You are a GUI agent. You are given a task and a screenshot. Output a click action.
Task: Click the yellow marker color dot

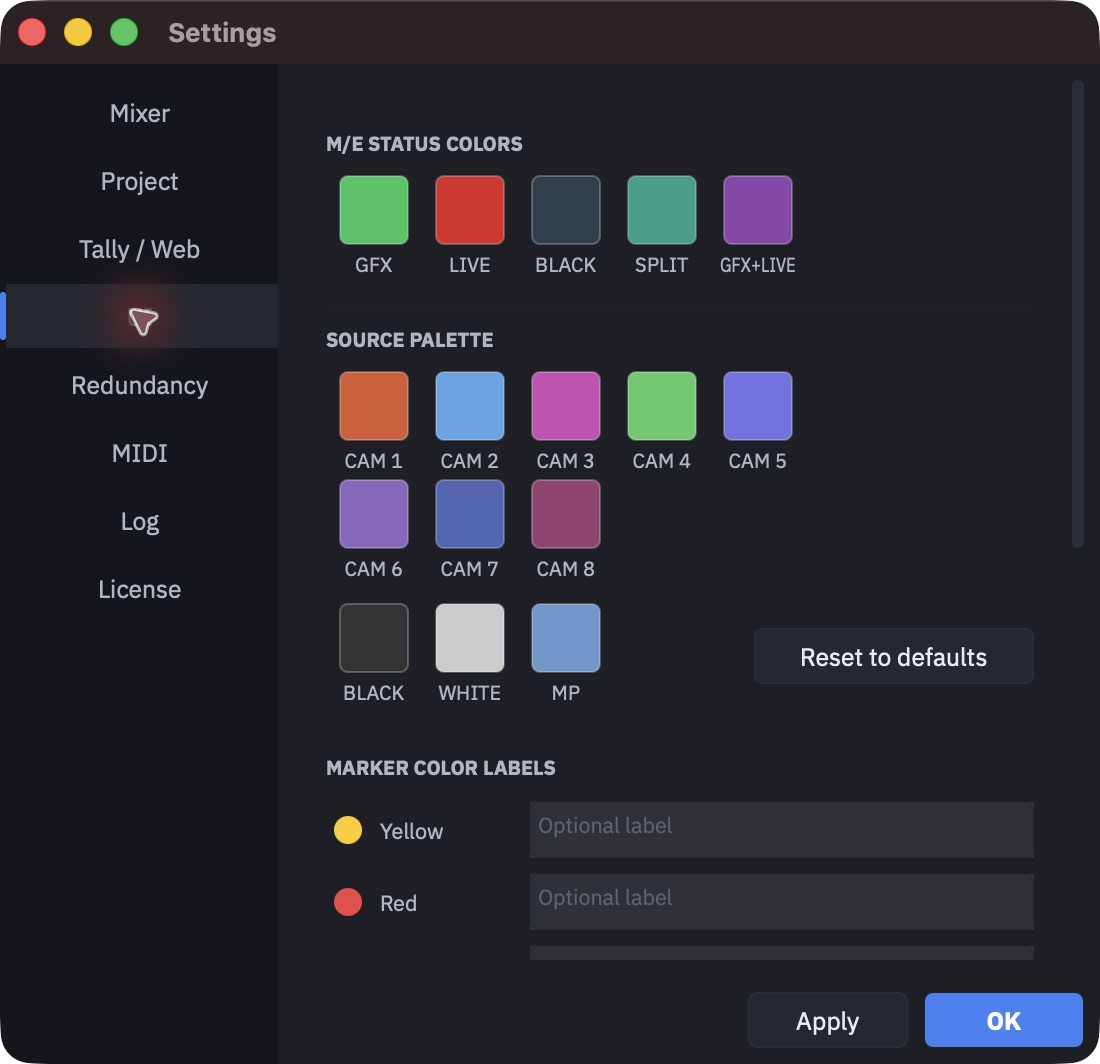(x=348, y=830)
